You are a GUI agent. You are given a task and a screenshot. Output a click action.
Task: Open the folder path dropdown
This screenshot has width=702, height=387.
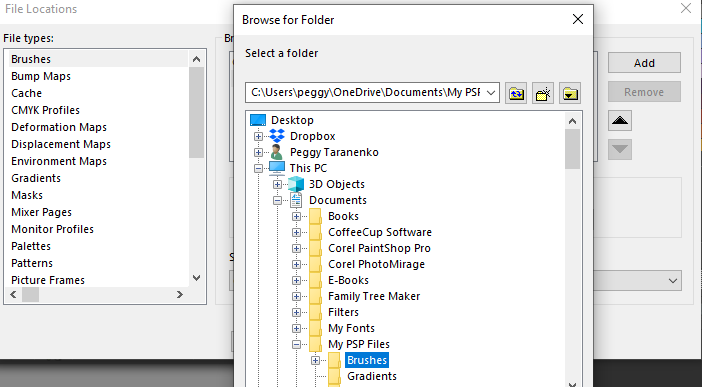pyautogui.click(x=491, y=93)
